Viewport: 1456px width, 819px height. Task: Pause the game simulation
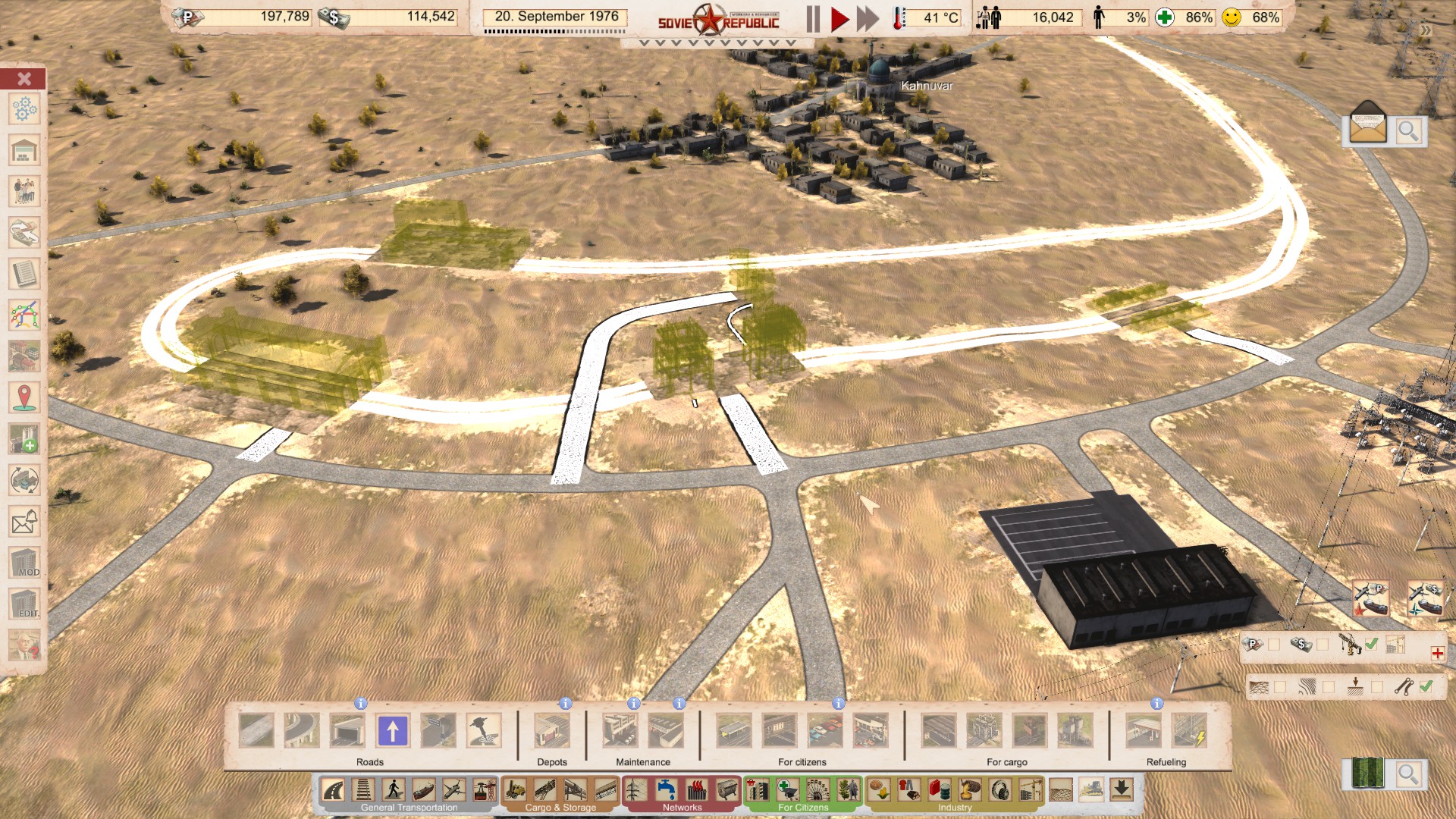813,18
